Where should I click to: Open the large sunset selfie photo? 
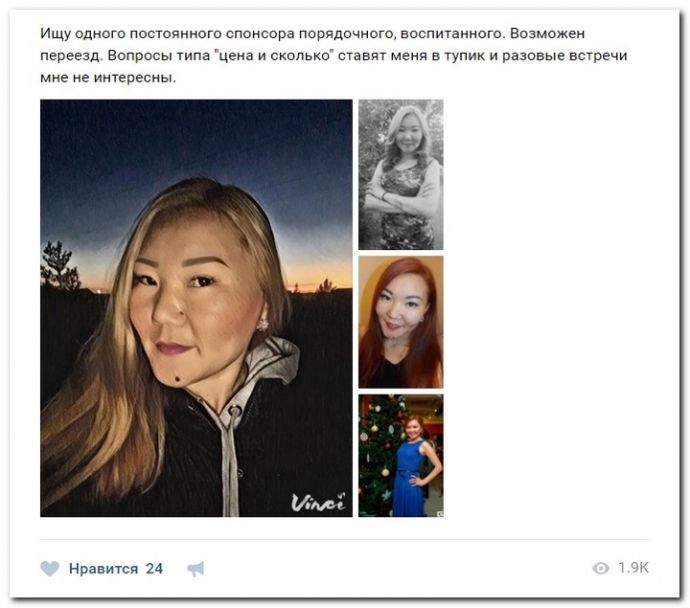(196, 308)
